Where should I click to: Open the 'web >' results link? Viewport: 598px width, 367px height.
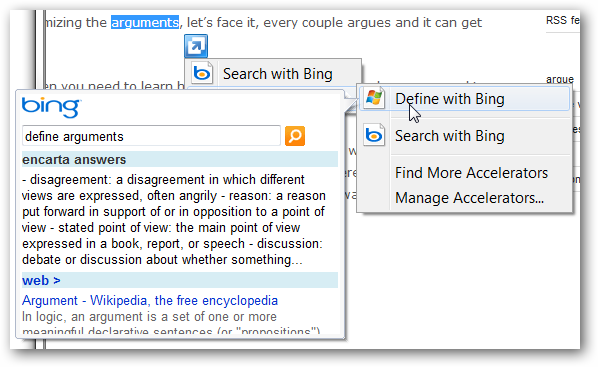tap(41, 280)
